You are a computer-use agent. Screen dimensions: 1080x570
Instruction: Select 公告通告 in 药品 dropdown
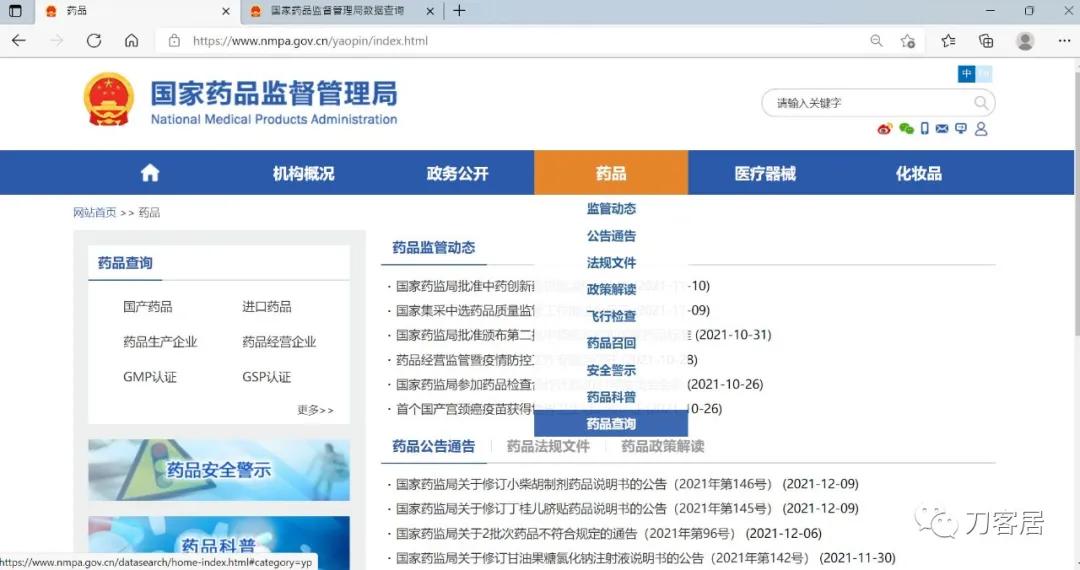point(611,235)
